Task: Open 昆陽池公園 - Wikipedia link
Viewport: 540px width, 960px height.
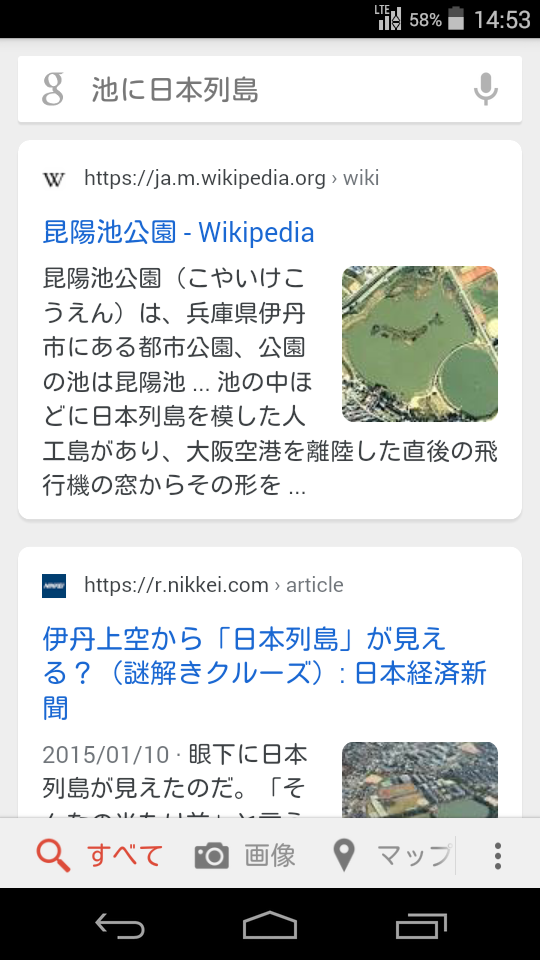Action: 178,232
